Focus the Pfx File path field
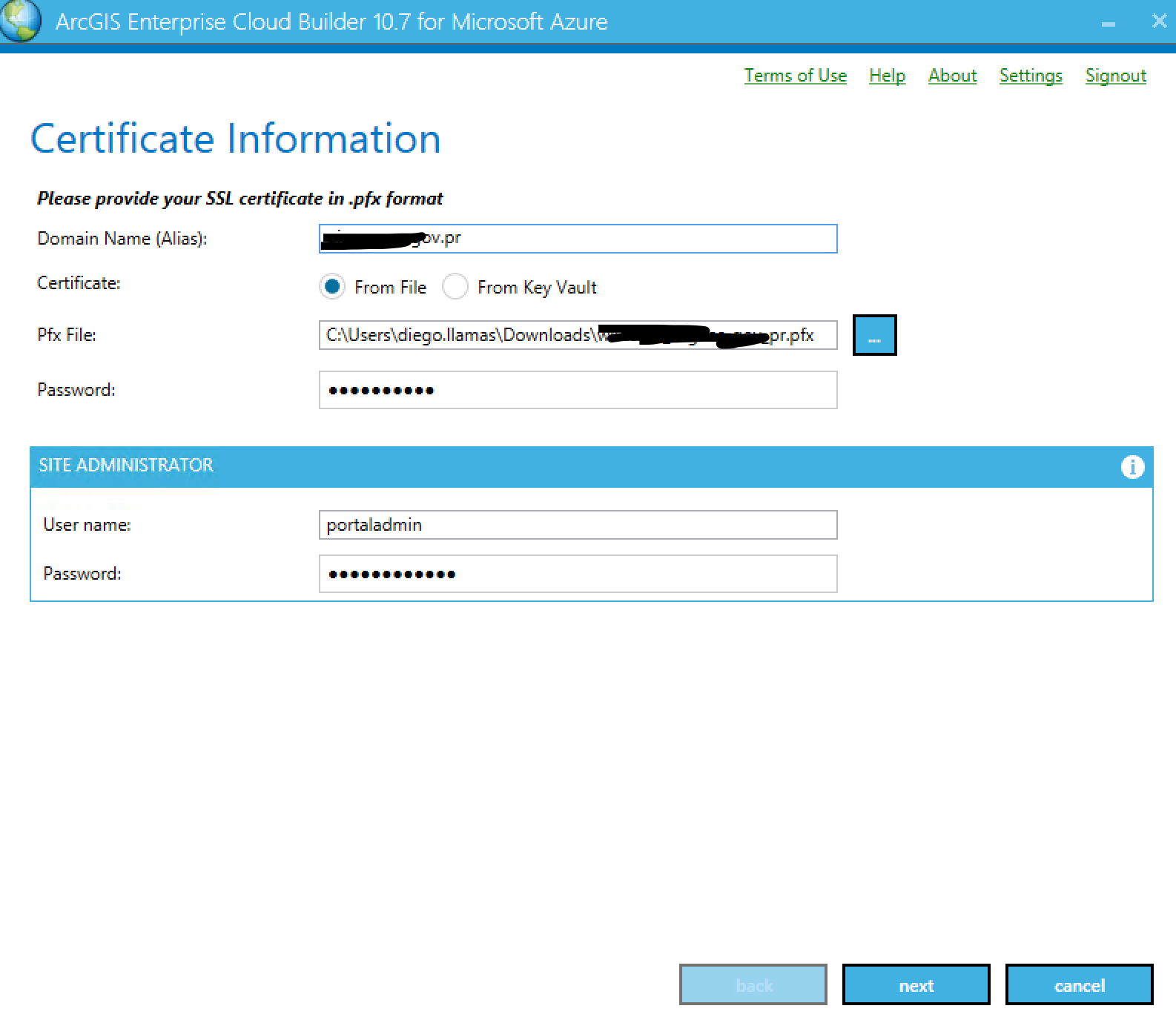 (578, 335)
